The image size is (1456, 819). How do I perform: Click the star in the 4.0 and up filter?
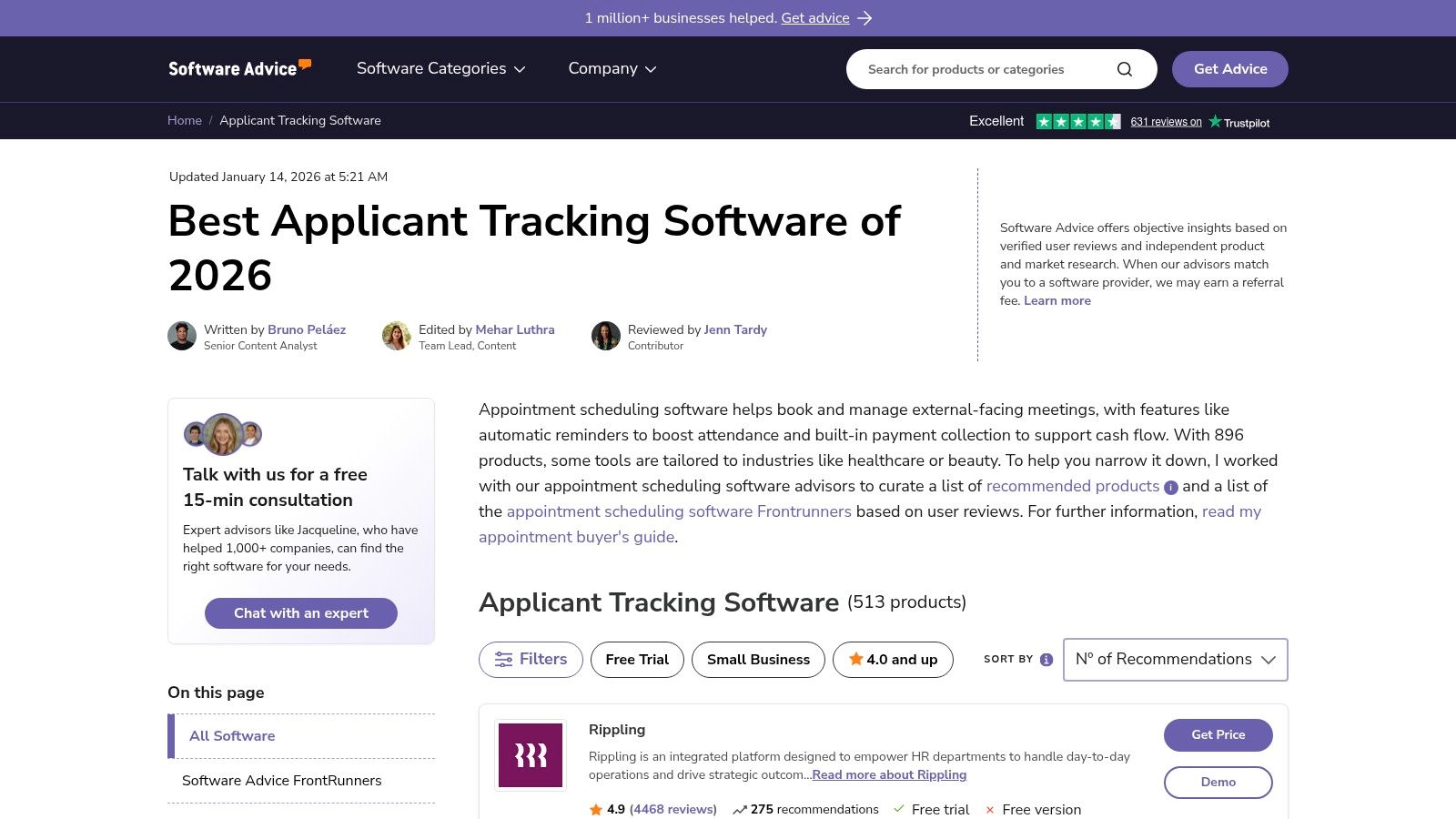pyautogui.click(x=856, y=659)
